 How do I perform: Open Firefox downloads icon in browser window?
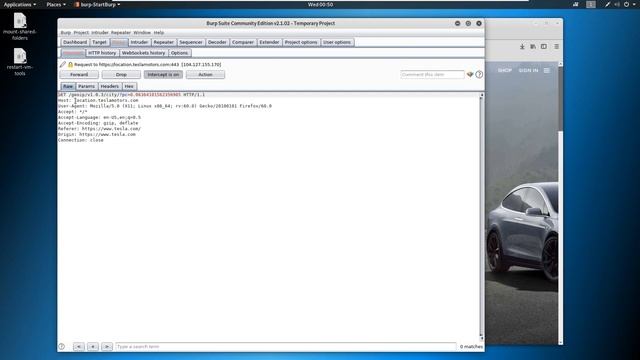(x=522, y=47)
